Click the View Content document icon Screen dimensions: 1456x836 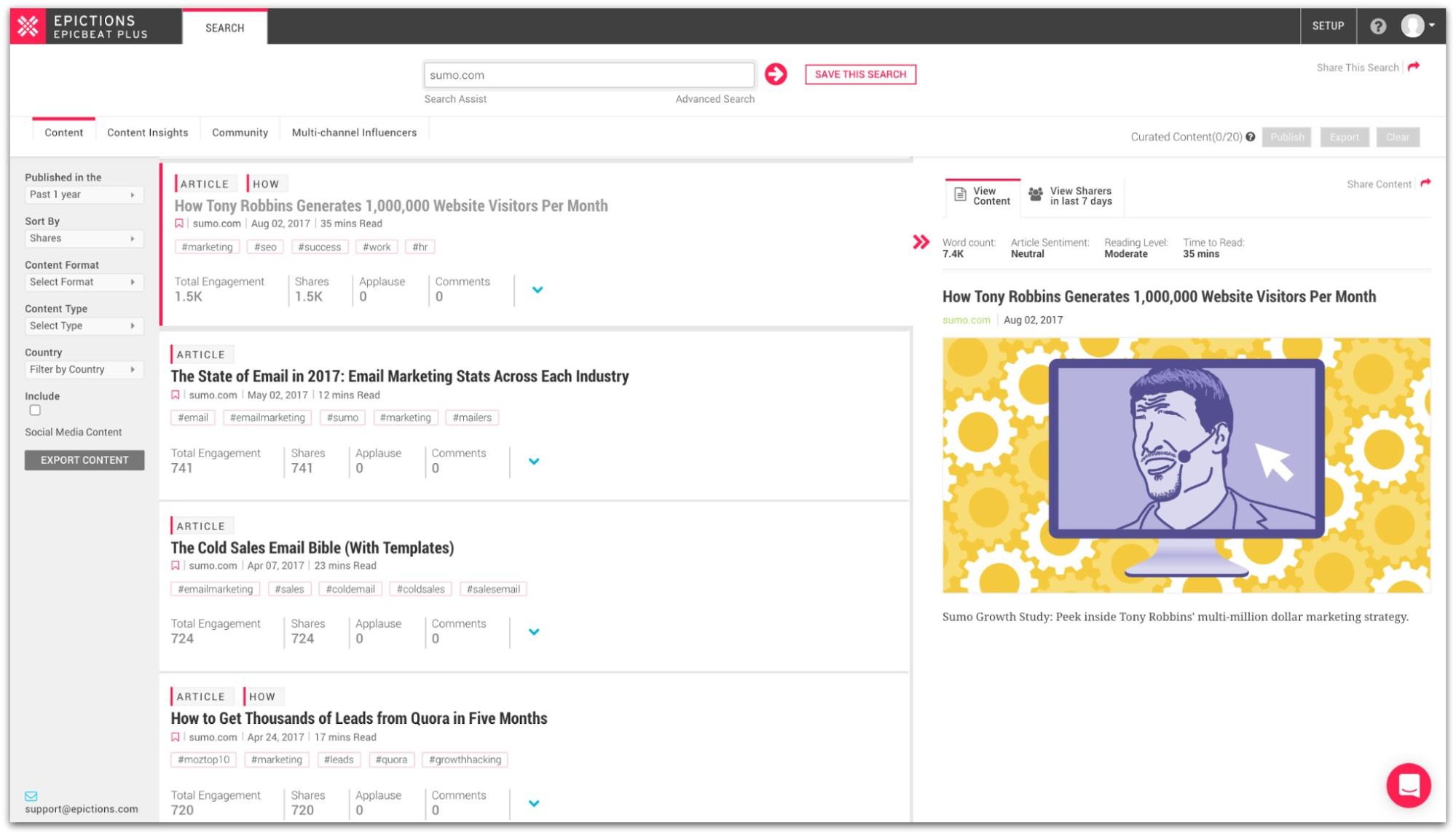pos(961,195)
